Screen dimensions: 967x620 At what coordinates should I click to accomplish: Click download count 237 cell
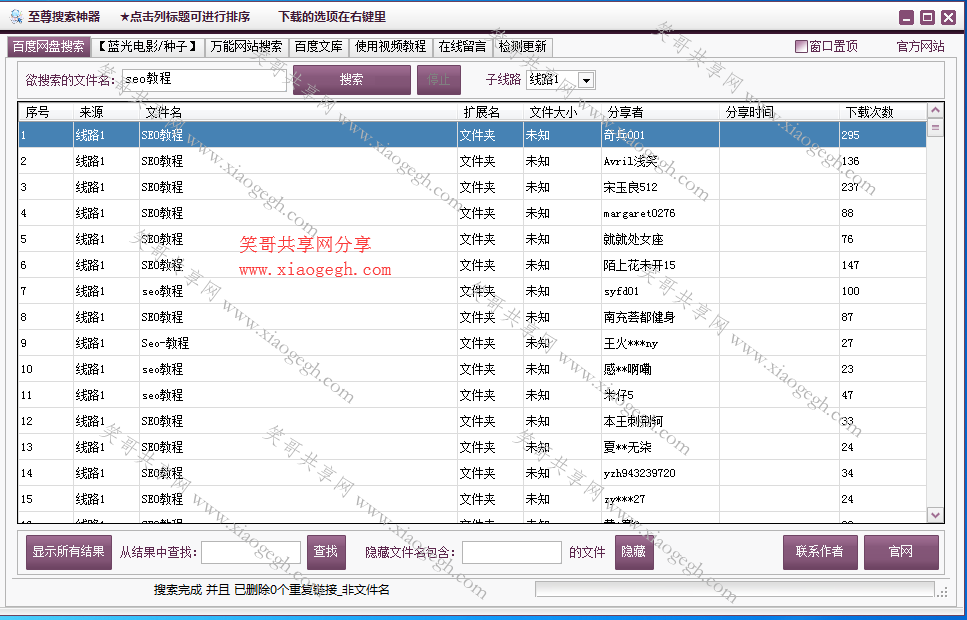850,187
